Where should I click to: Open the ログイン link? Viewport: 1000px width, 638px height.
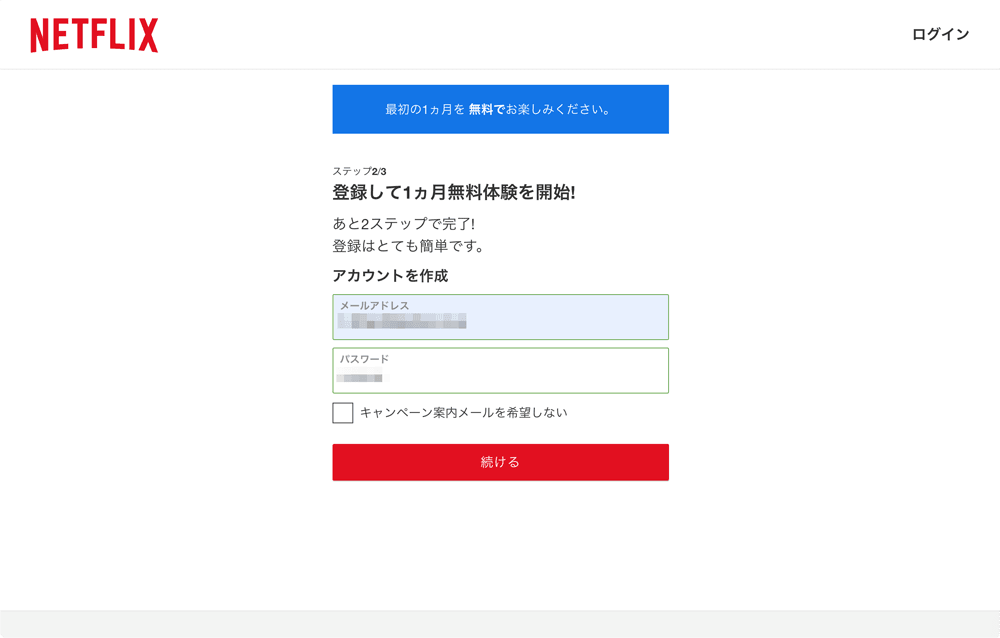click(940, 34)
